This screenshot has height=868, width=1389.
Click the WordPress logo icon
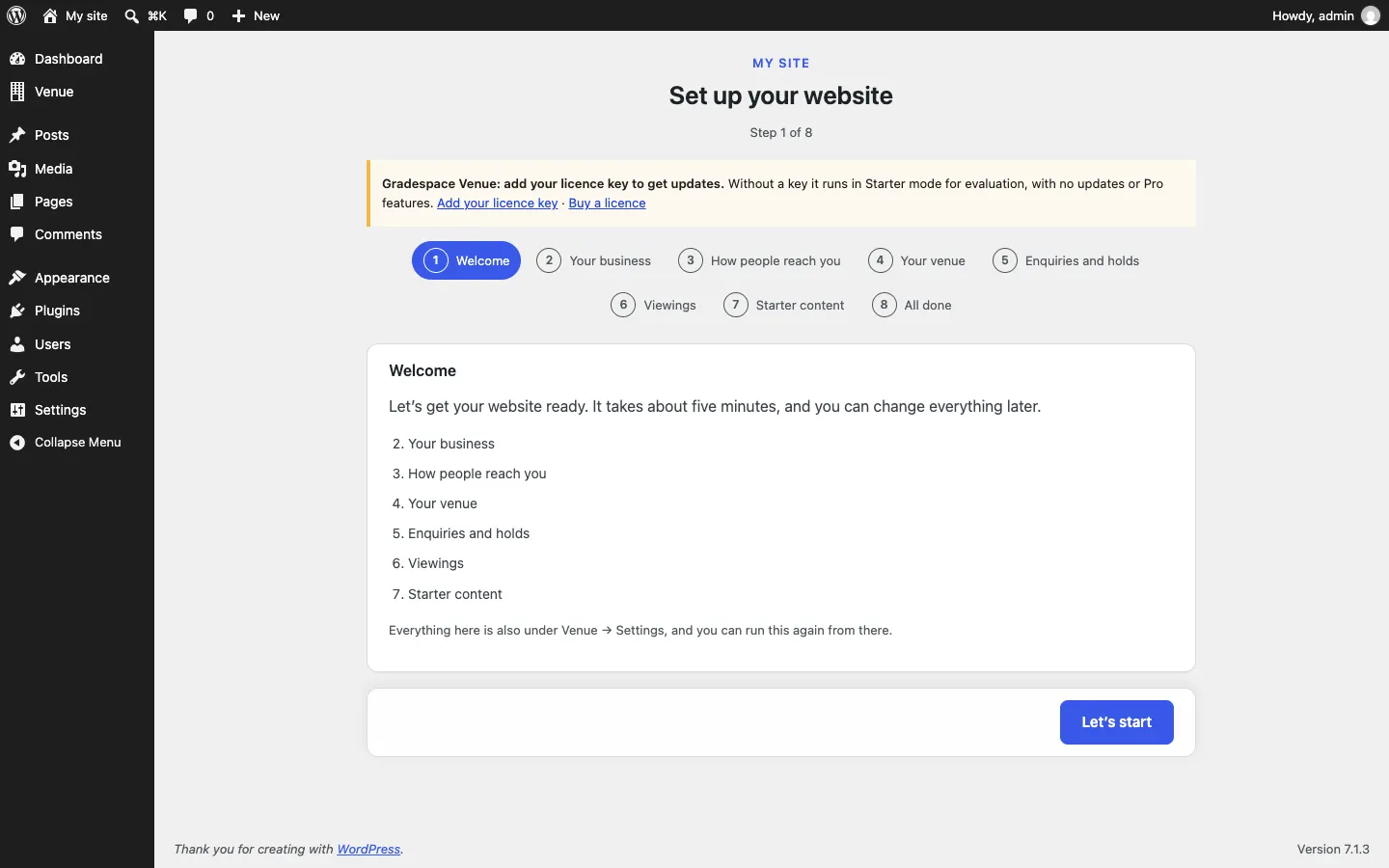pos(16,15)
